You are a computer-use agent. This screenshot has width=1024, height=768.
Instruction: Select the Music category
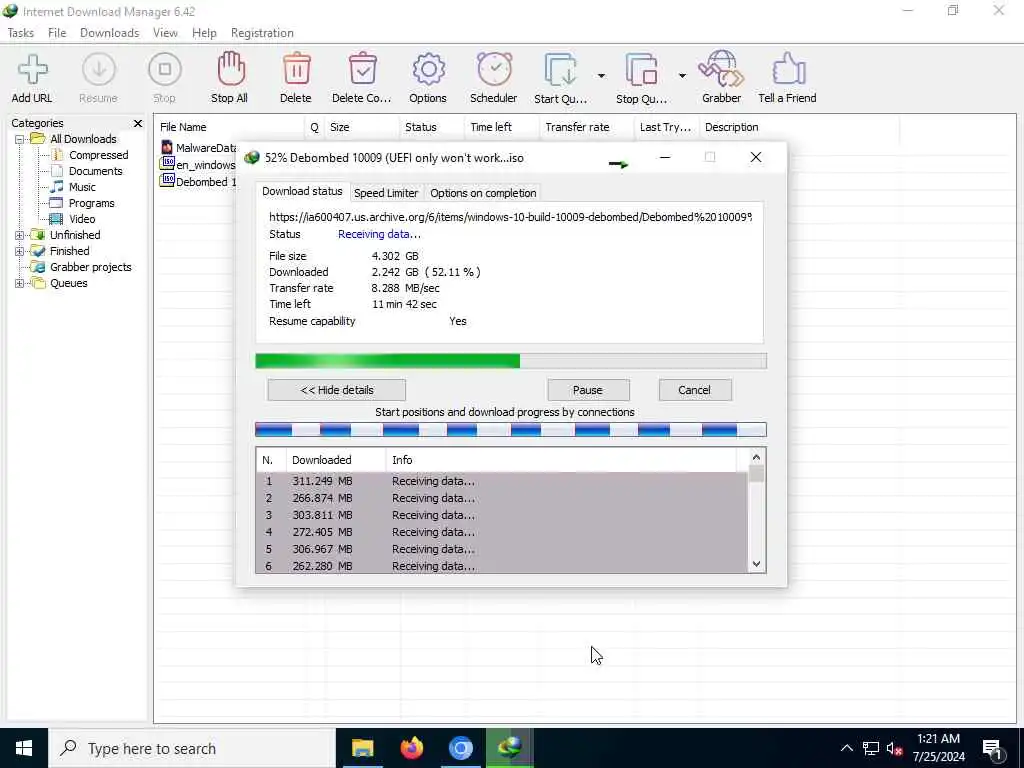coord(82,187)
